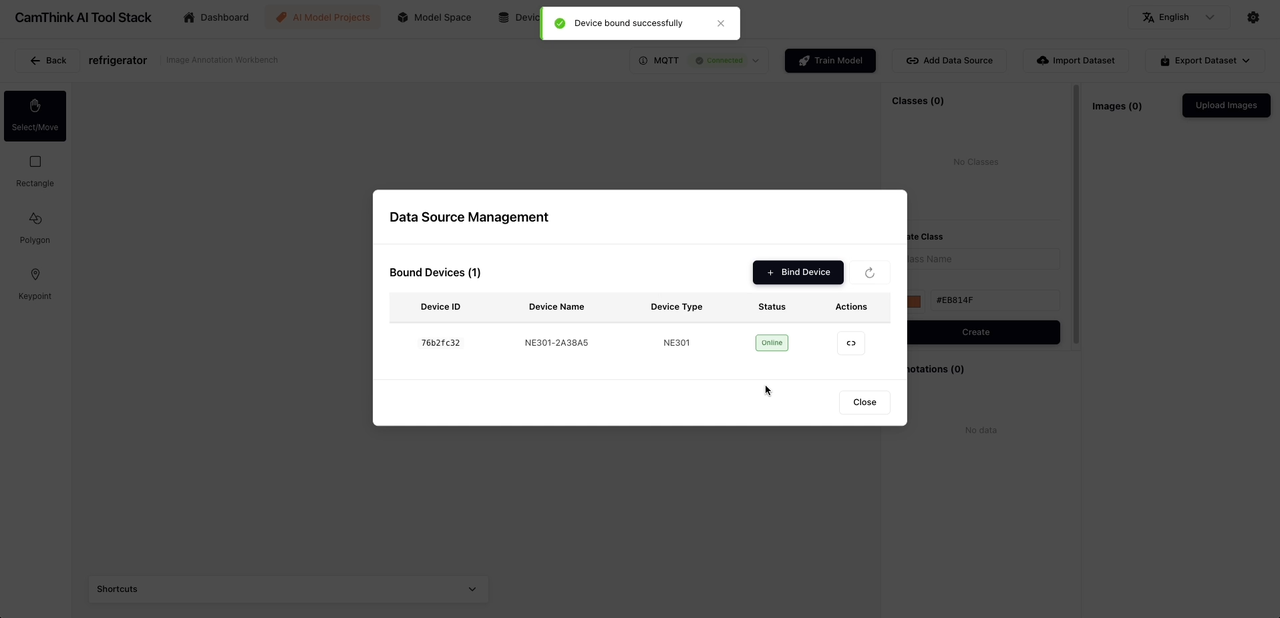Activate the Select/Move tool
The image size is (1280, 618).
click(x=35, y=115)
